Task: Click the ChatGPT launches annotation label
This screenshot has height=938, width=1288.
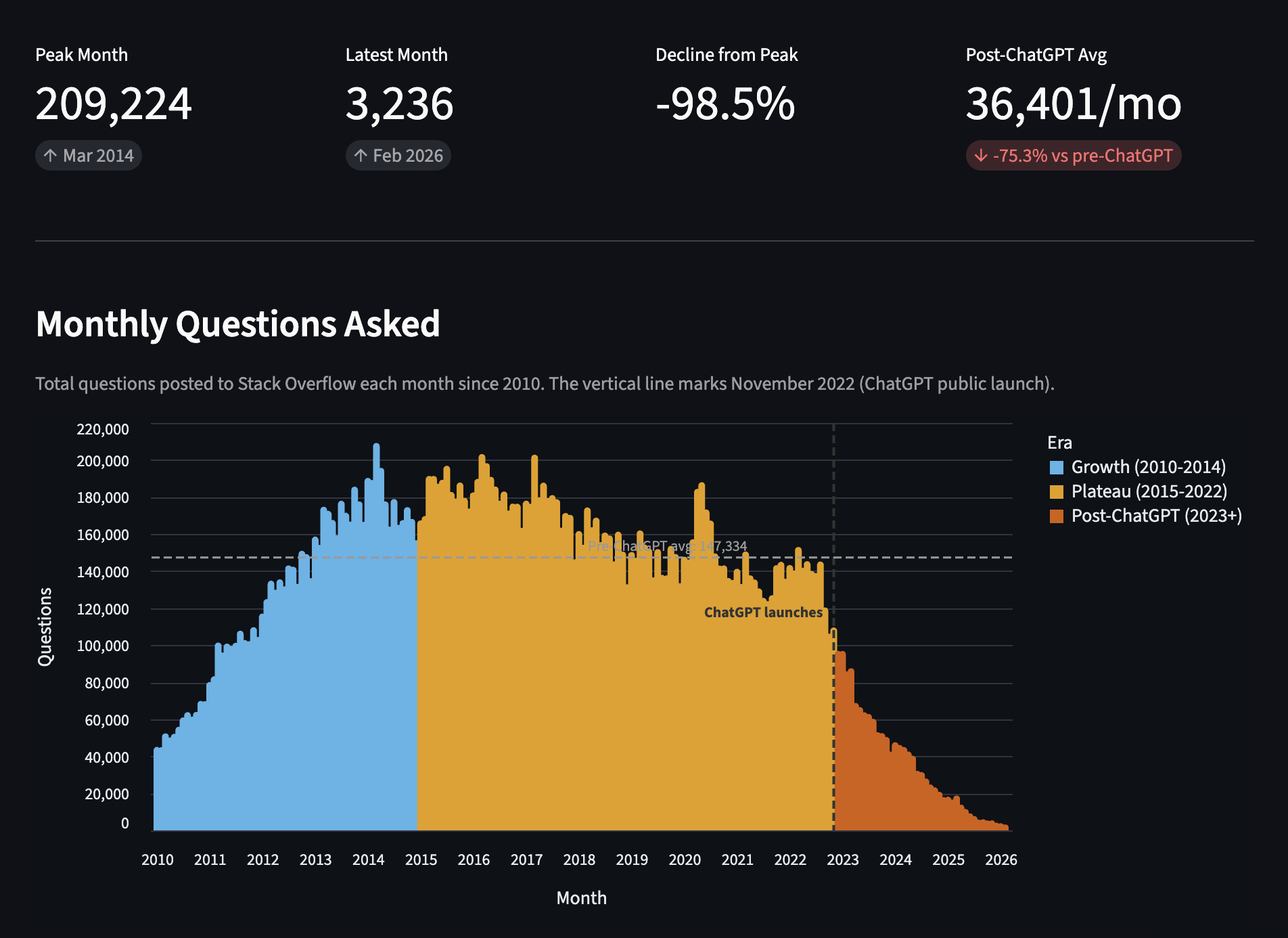Action: pos(764,612)
